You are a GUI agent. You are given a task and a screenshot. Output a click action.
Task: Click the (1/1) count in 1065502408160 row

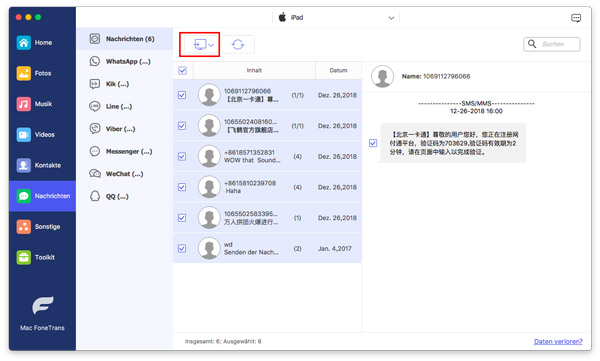tap(298, 126)
